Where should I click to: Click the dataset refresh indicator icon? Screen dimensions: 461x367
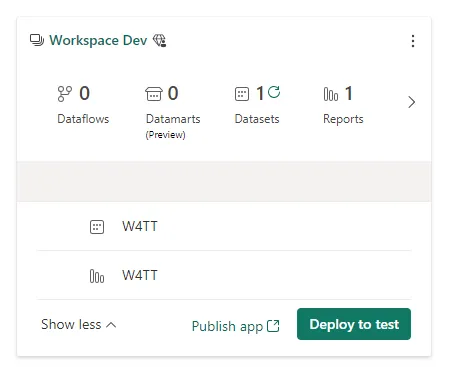(274, 92)
